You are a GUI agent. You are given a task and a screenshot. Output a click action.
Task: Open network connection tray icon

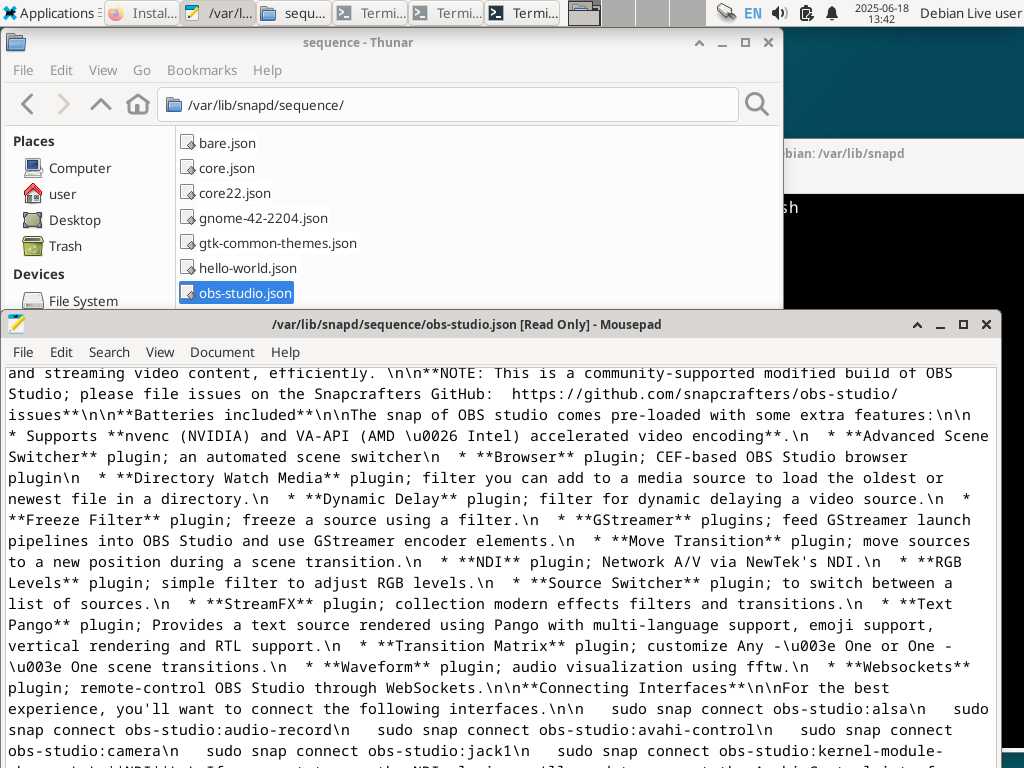coord(726,12)
